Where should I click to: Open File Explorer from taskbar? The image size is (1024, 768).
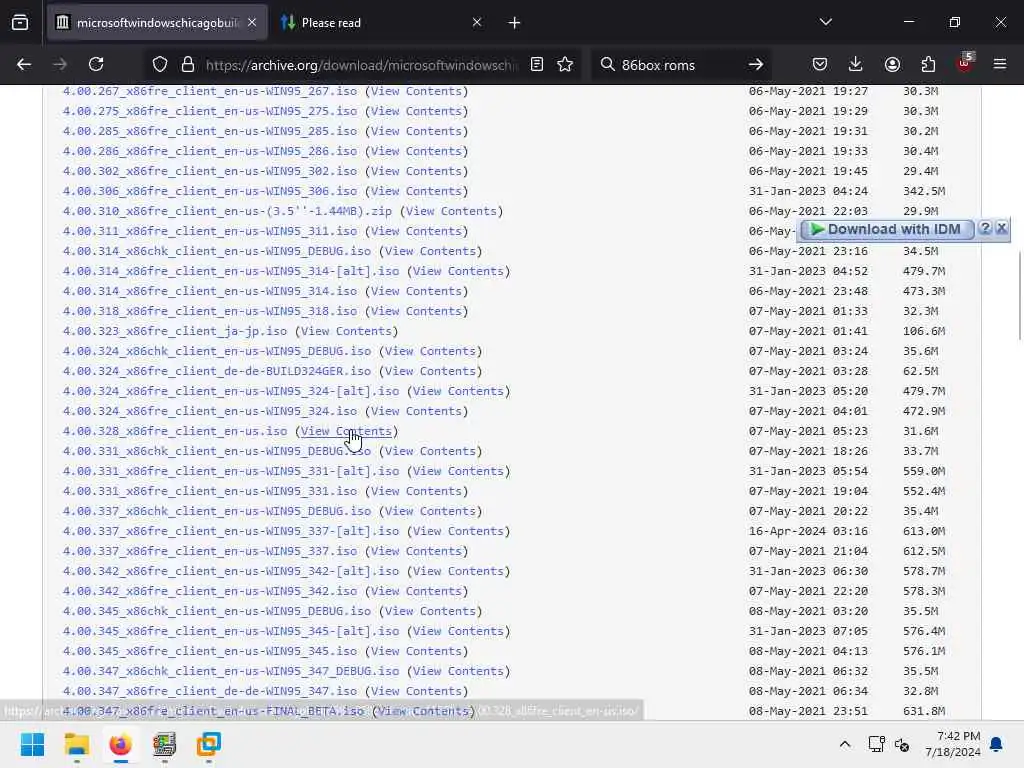(x=76, y=744)
